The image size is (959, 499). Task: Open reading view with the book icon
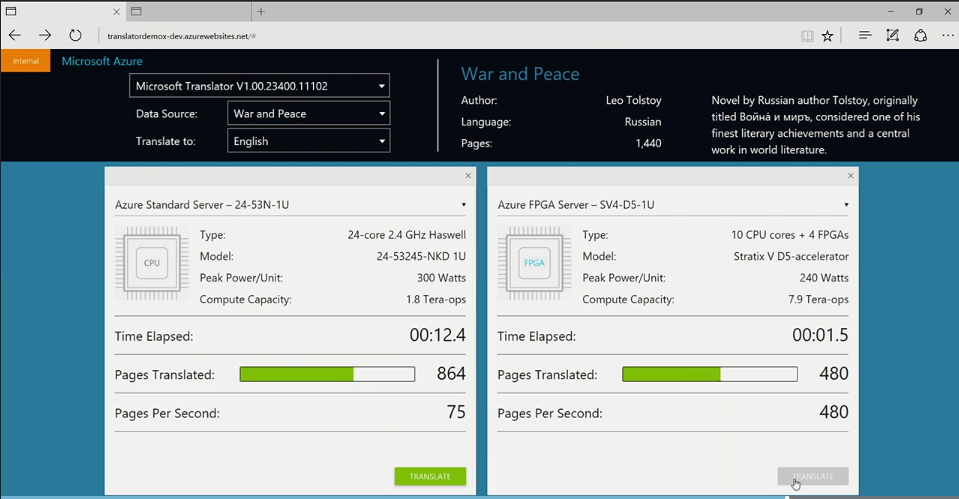point(807,36)
